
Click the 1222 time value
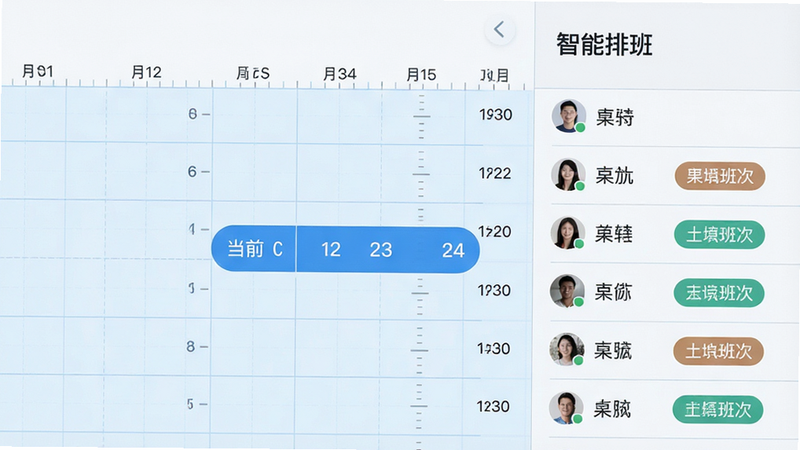pyautogui.click(x=495, y=173)
